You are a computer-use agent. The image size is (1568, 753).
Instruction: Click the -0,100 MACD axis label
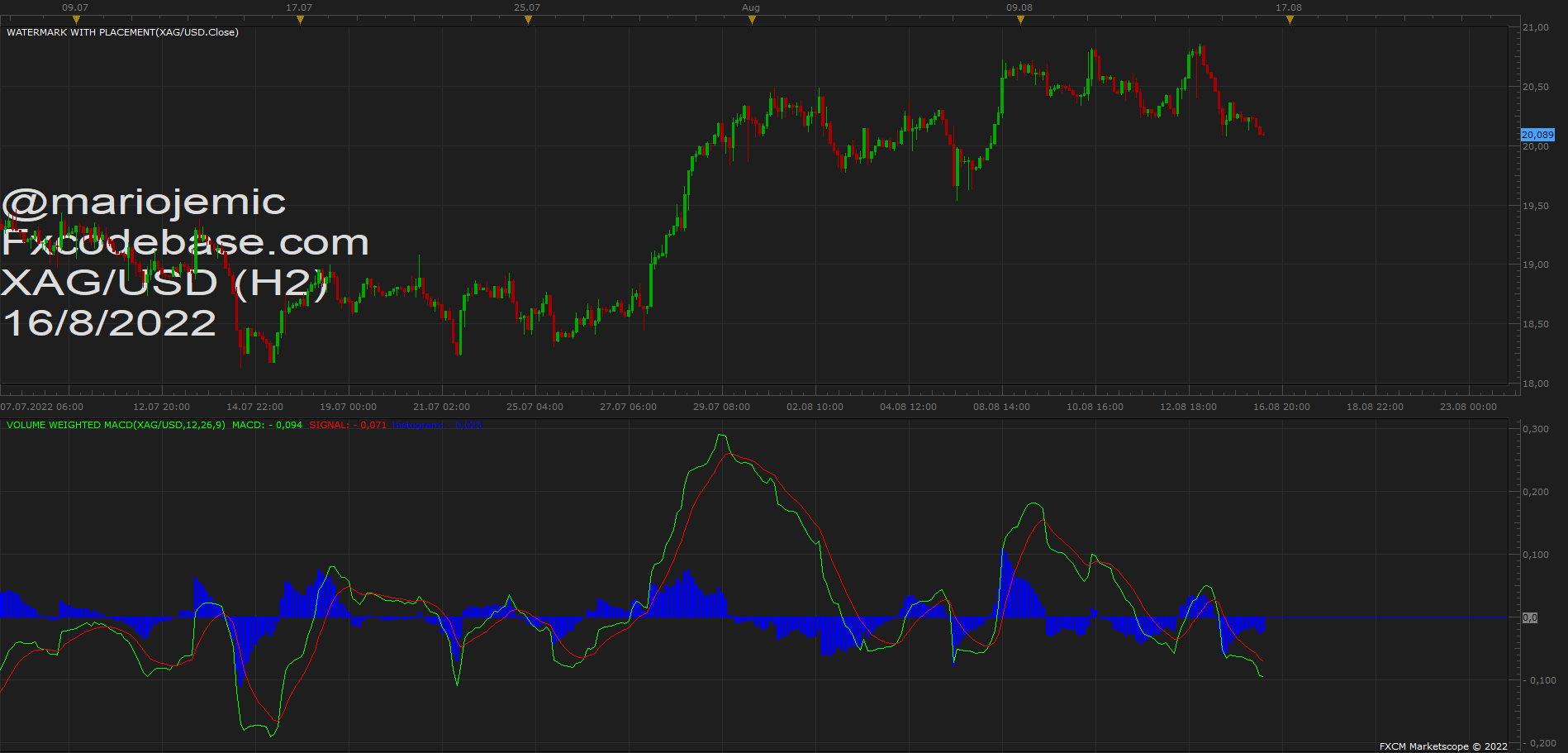pyautogui.click(x=1539, y=680)
